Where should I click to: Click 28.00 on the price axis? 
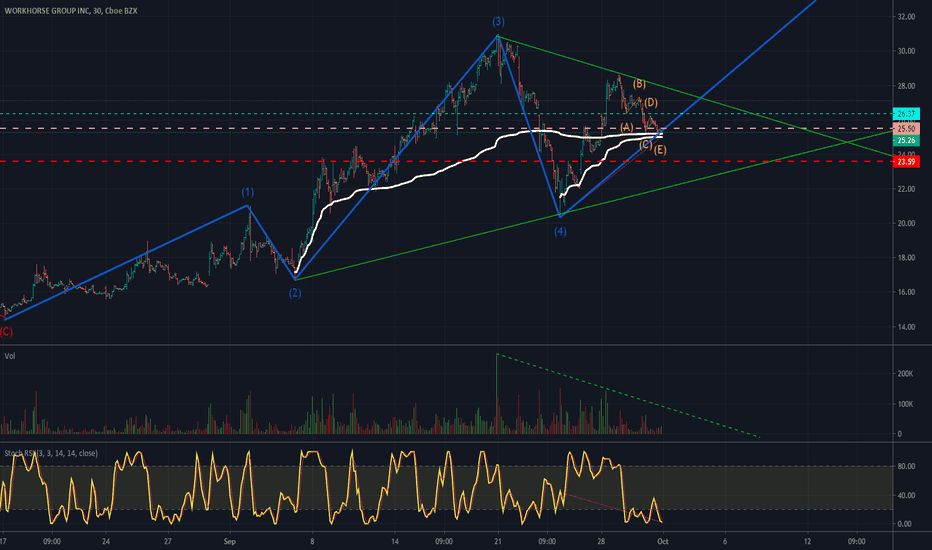click(x=906, y=86)
